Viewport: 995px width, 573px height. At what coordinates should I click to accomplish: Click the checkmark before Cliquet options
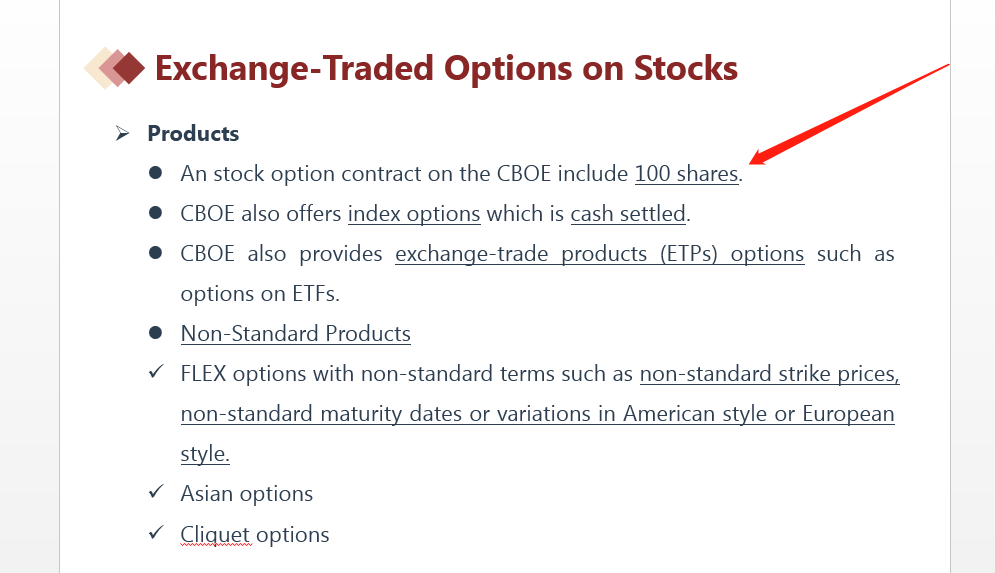point(155,533)
